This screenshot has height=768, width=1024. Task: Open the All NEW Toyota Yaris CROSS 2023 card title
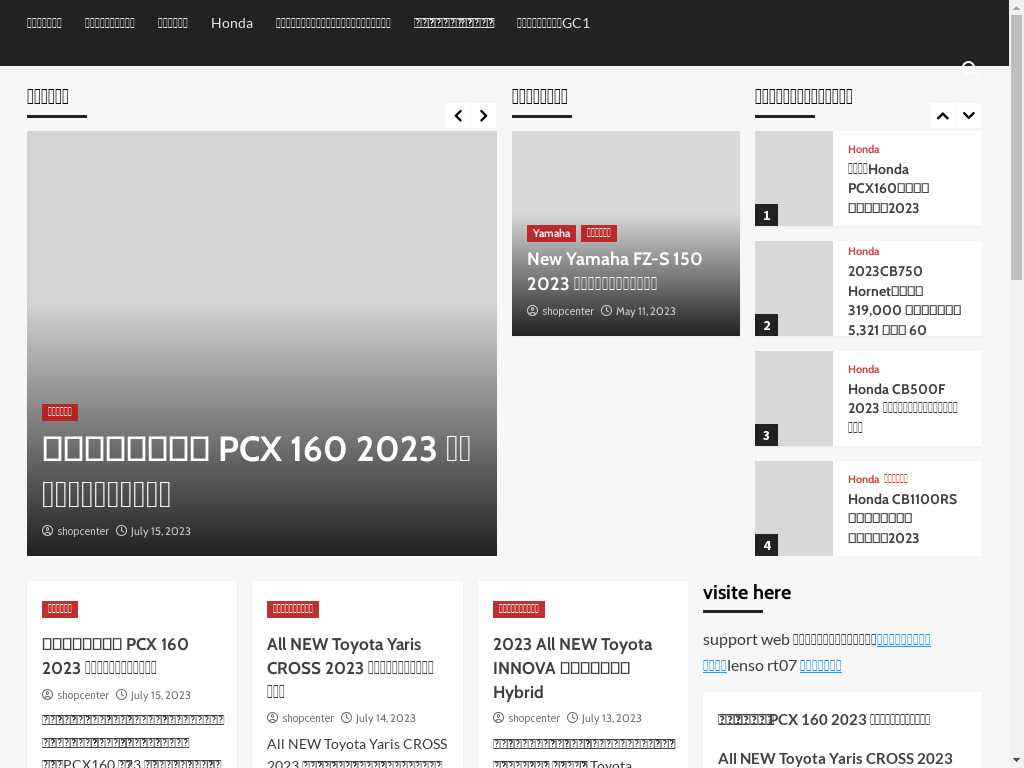point(350,667)
